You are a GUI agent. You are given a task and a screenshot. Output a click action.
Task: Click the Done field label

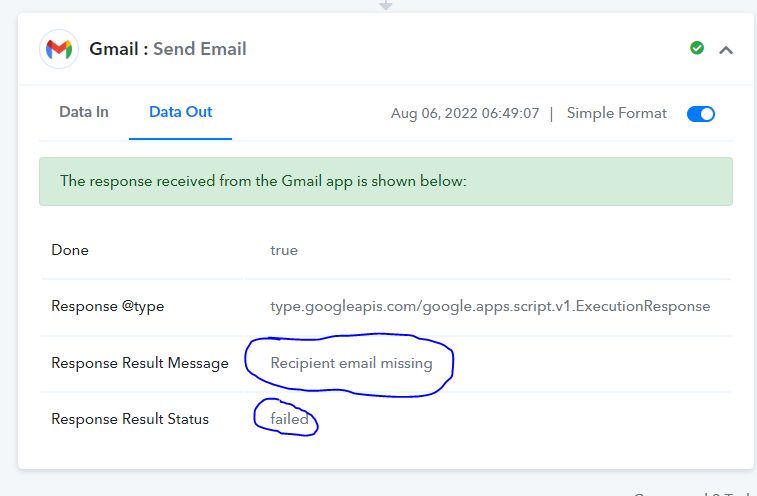pos(70,250)
